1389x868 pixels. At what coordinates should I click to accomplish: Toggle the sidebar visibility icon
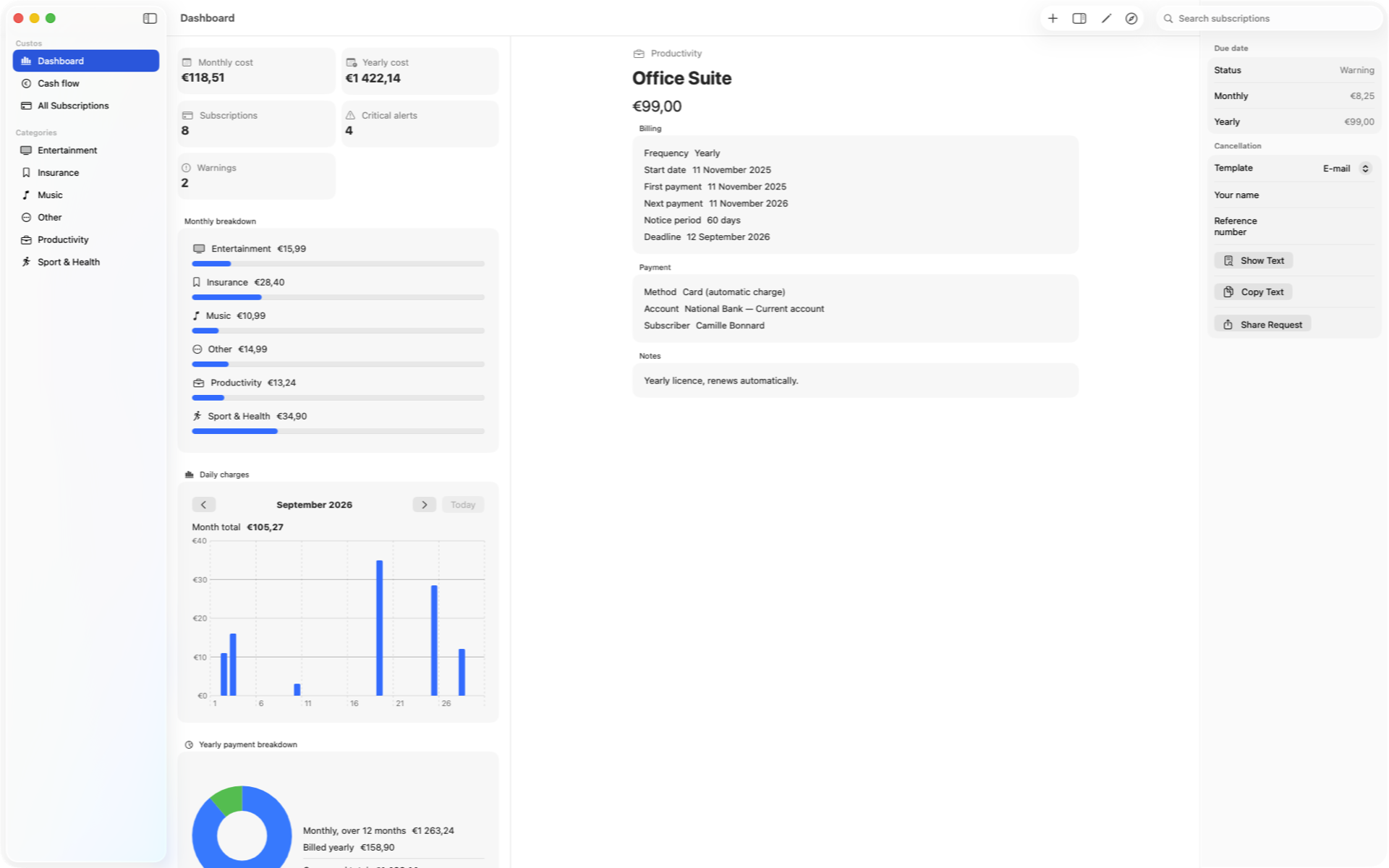(x=150, y=18)
